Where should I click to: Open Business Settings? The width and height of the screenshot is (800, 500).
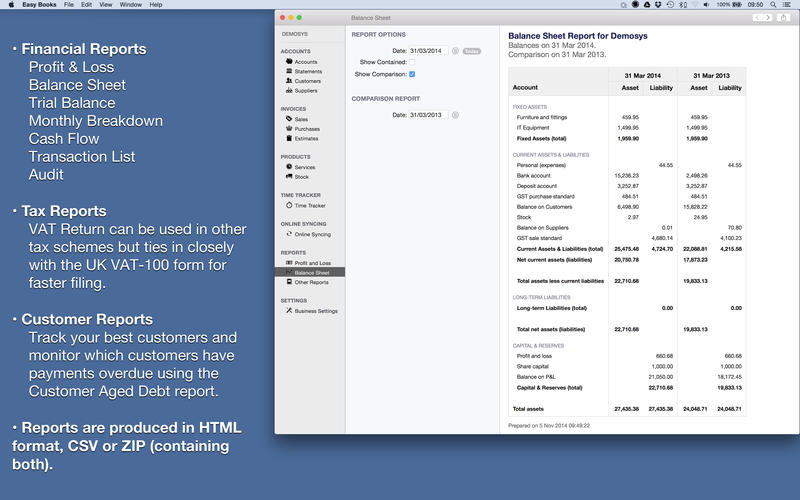[x=314, y=311]
